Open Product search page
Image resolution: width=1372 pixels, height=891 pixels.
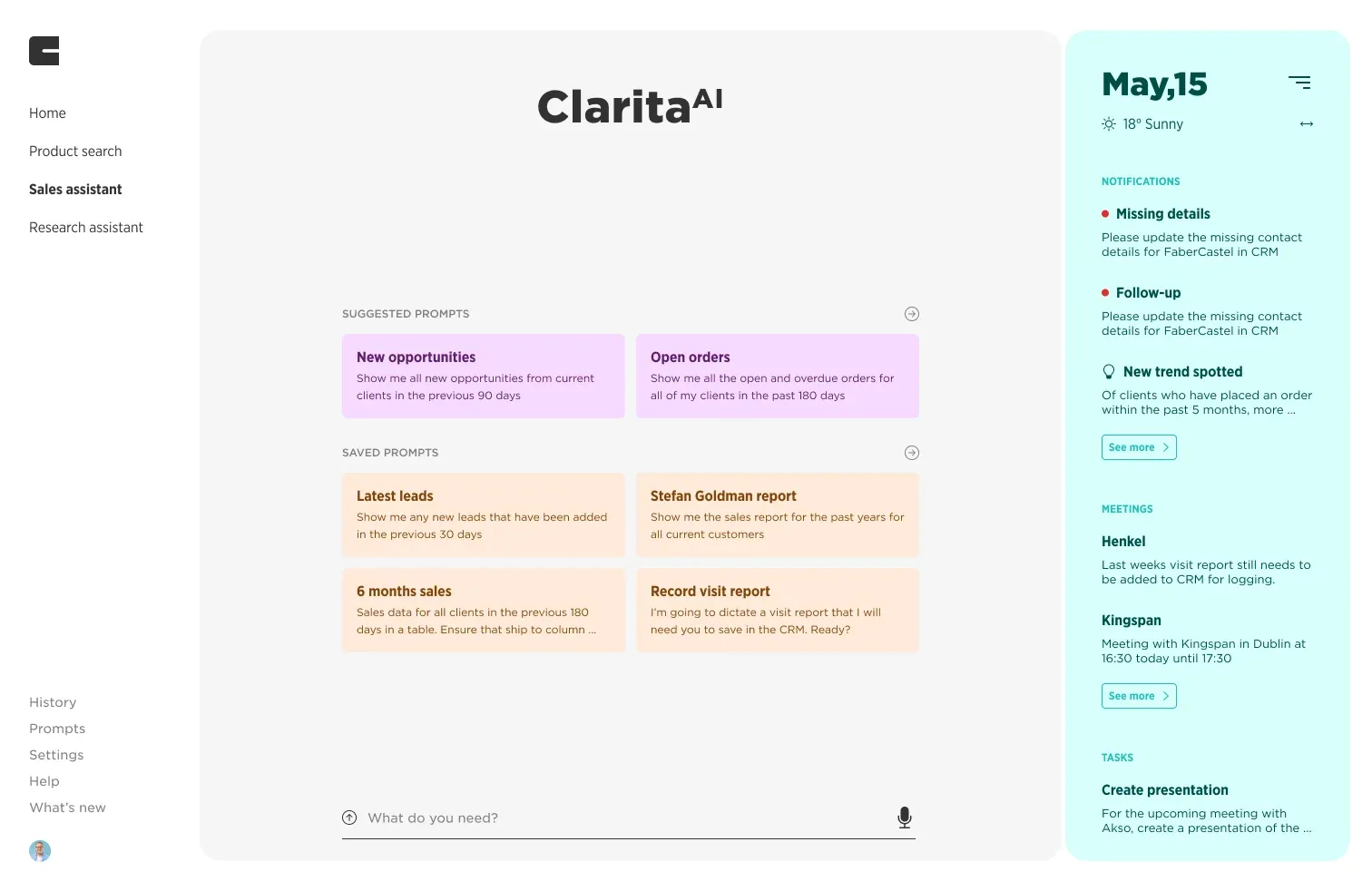point(75,152)
